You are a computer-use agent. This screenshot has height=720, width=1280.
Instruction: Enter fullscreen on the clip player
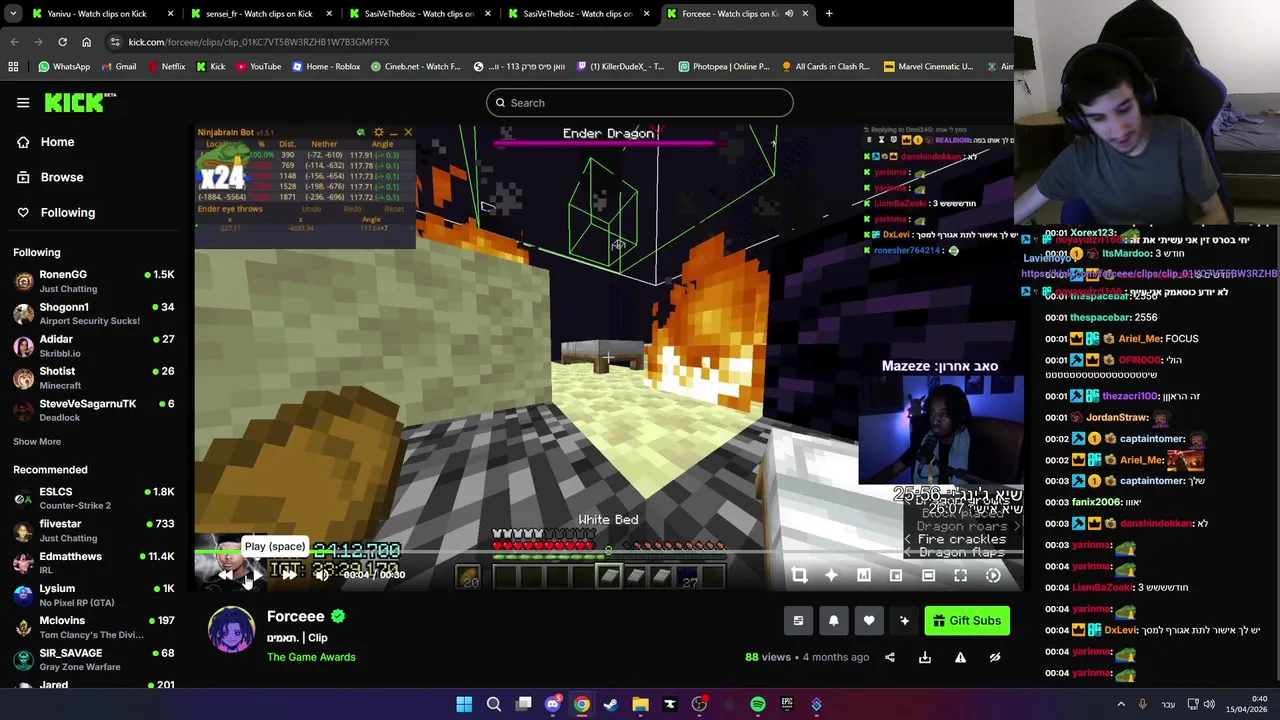tap(960, 575)
